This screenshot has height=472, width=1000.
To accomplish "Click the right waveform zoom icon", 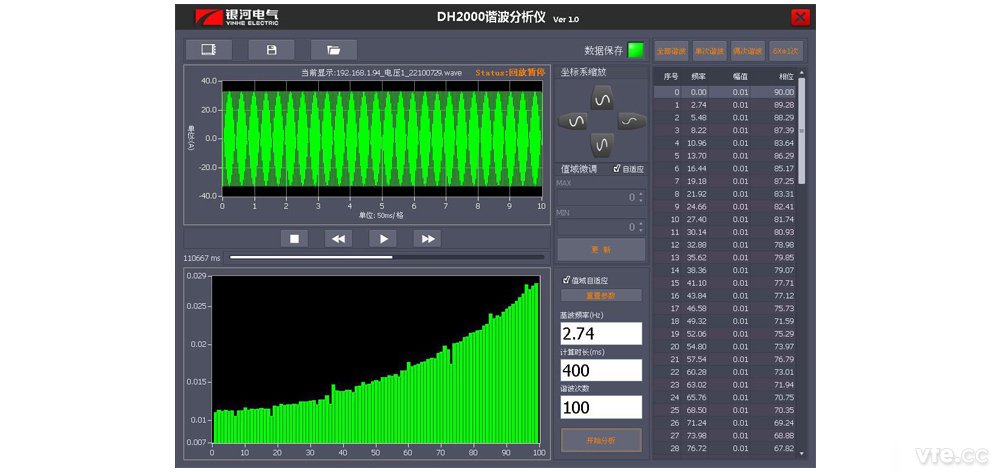I will pos(630,121).
